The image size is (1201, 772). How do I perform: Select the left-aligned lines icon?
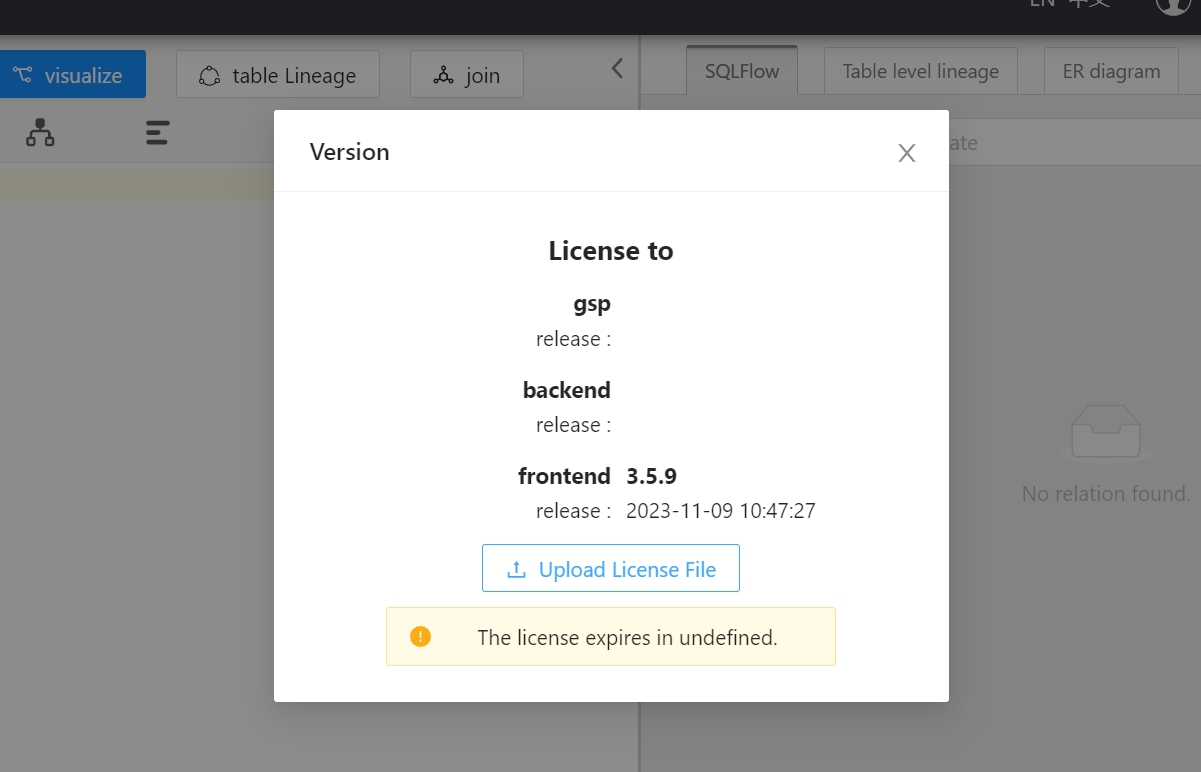coord(157,132)
